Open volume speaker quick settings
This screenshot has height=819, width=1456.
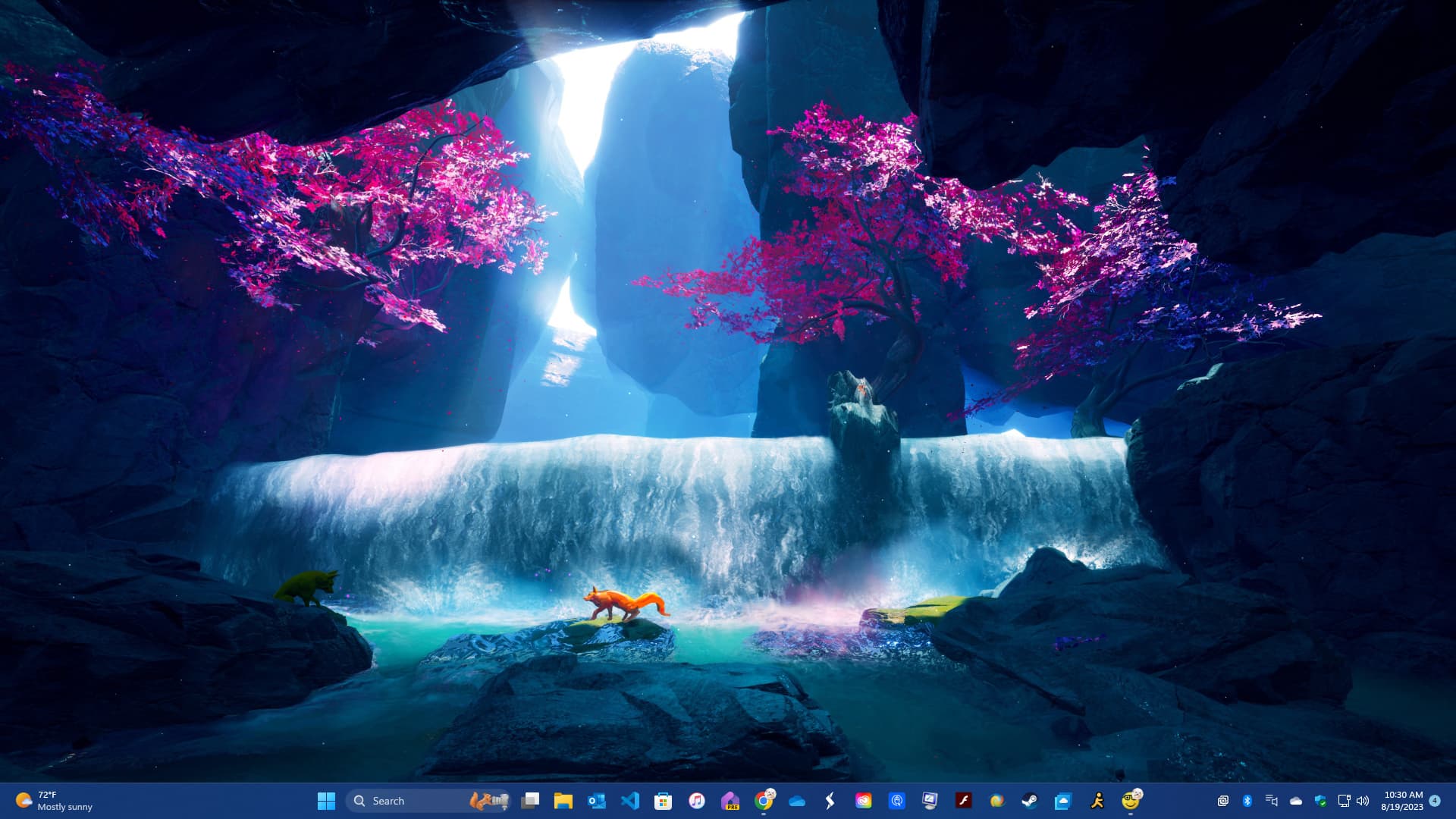pos(1363,801)
